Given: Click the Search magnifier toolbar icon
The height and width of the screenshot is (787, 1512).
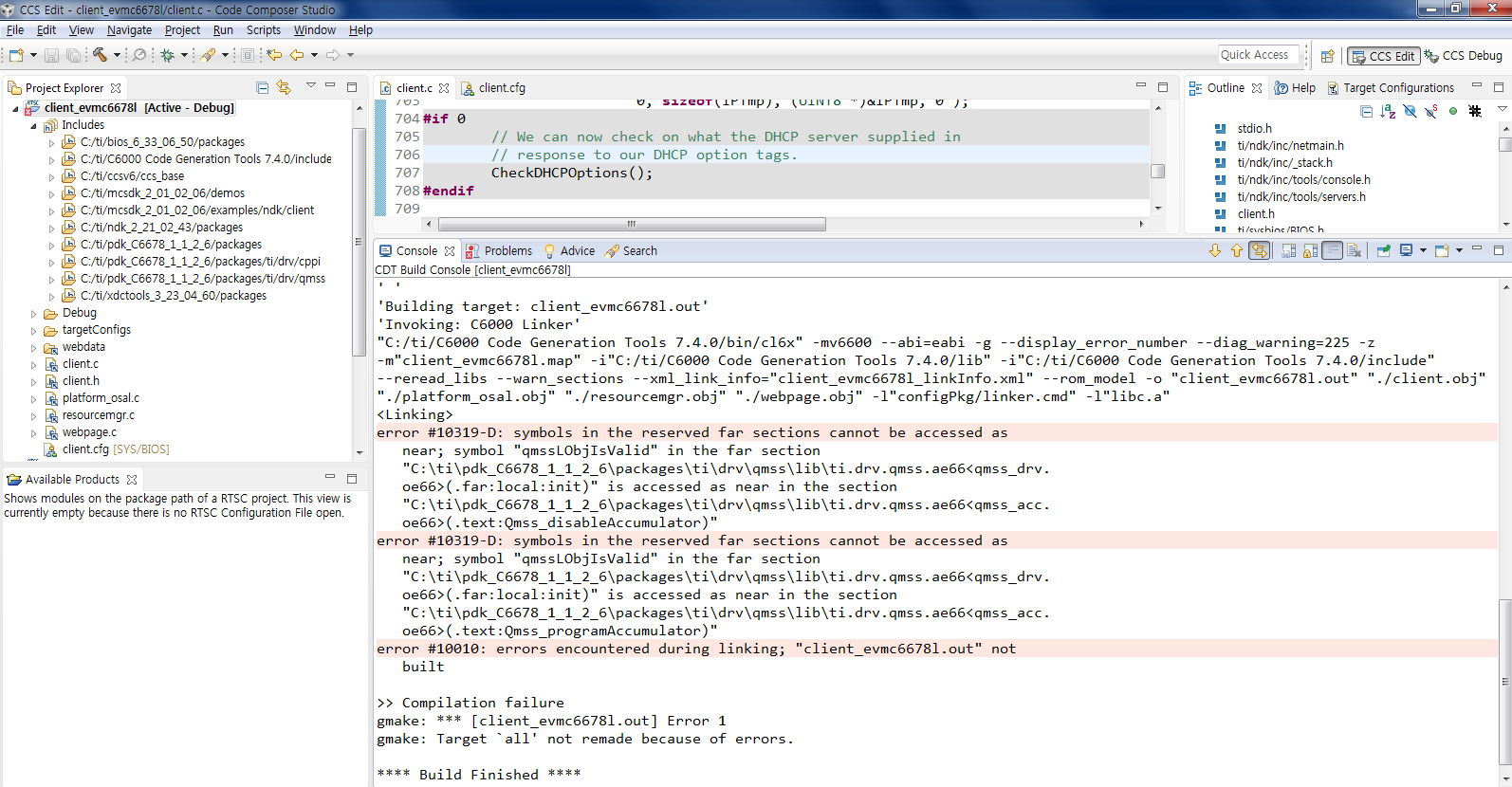Looking at the screenshot, I should click(x=139, y=55).
